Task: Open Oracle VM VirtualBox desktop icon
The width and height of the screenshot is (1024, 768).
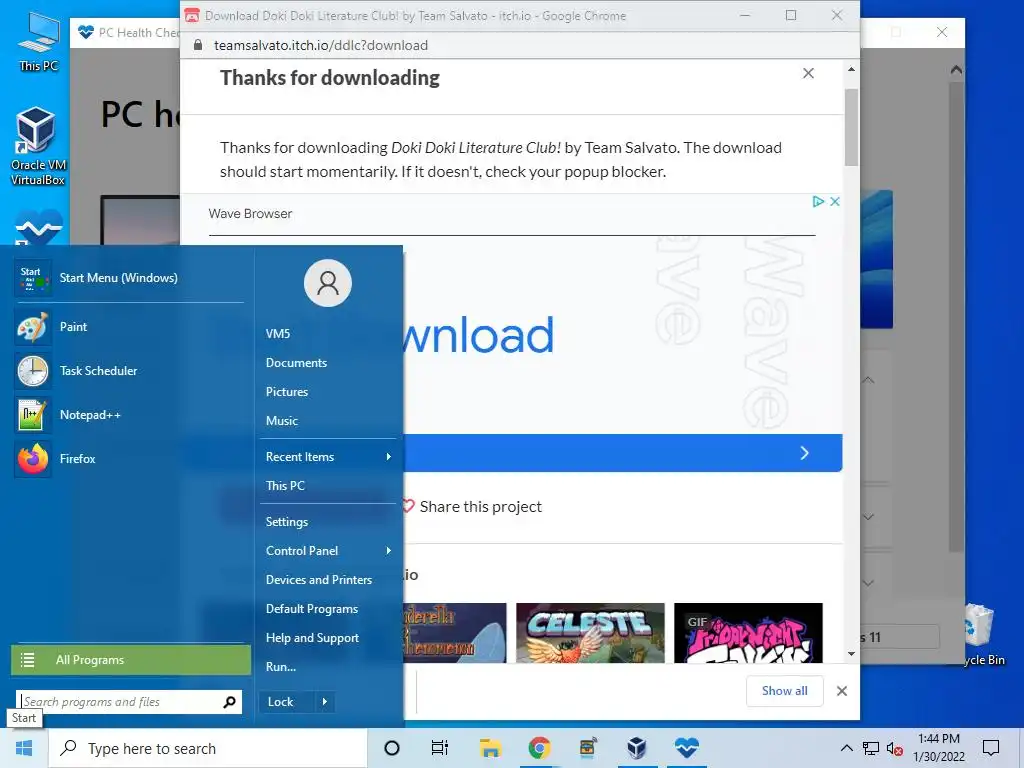Action: [37, 146]
